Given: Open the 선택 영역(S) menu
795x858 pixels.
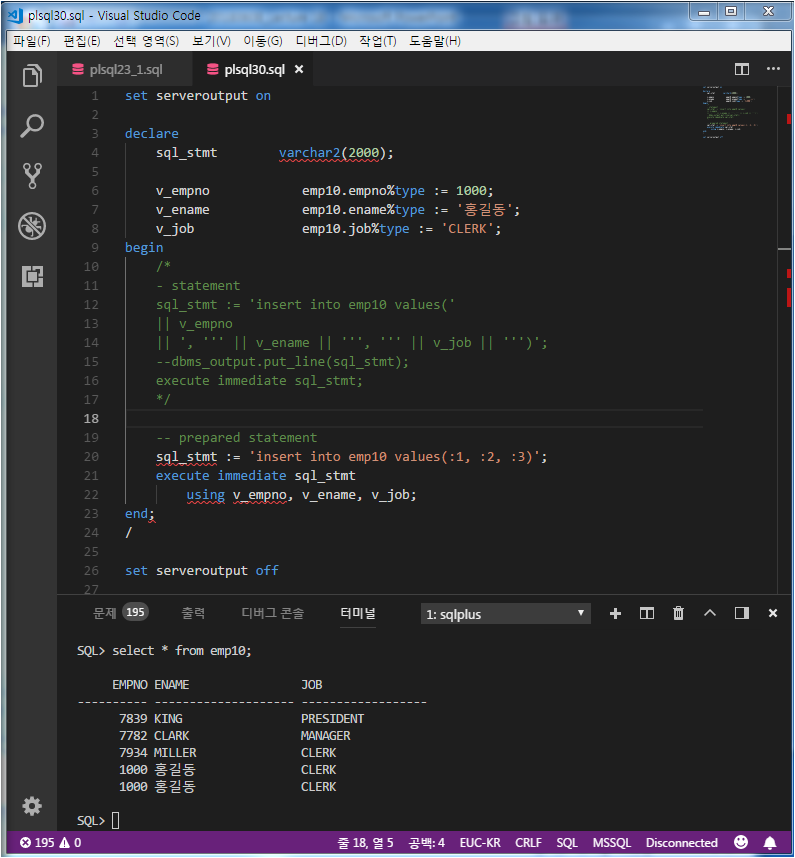Looking at the screenshot, I should (146, 41).
